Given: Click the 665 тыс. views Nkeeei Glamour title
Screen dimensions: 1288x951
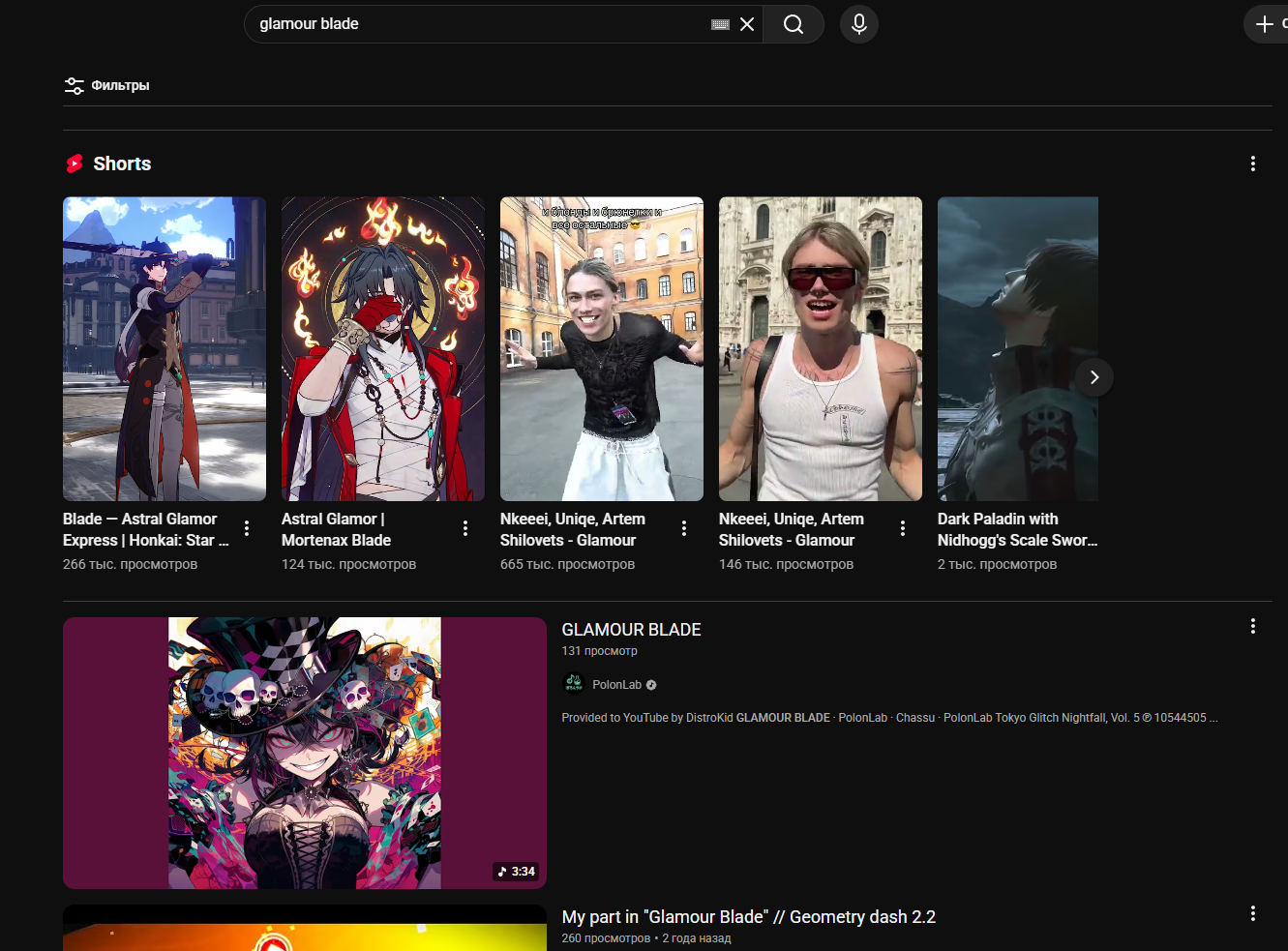Looking at the screenshot, I should tap(573, 530).
